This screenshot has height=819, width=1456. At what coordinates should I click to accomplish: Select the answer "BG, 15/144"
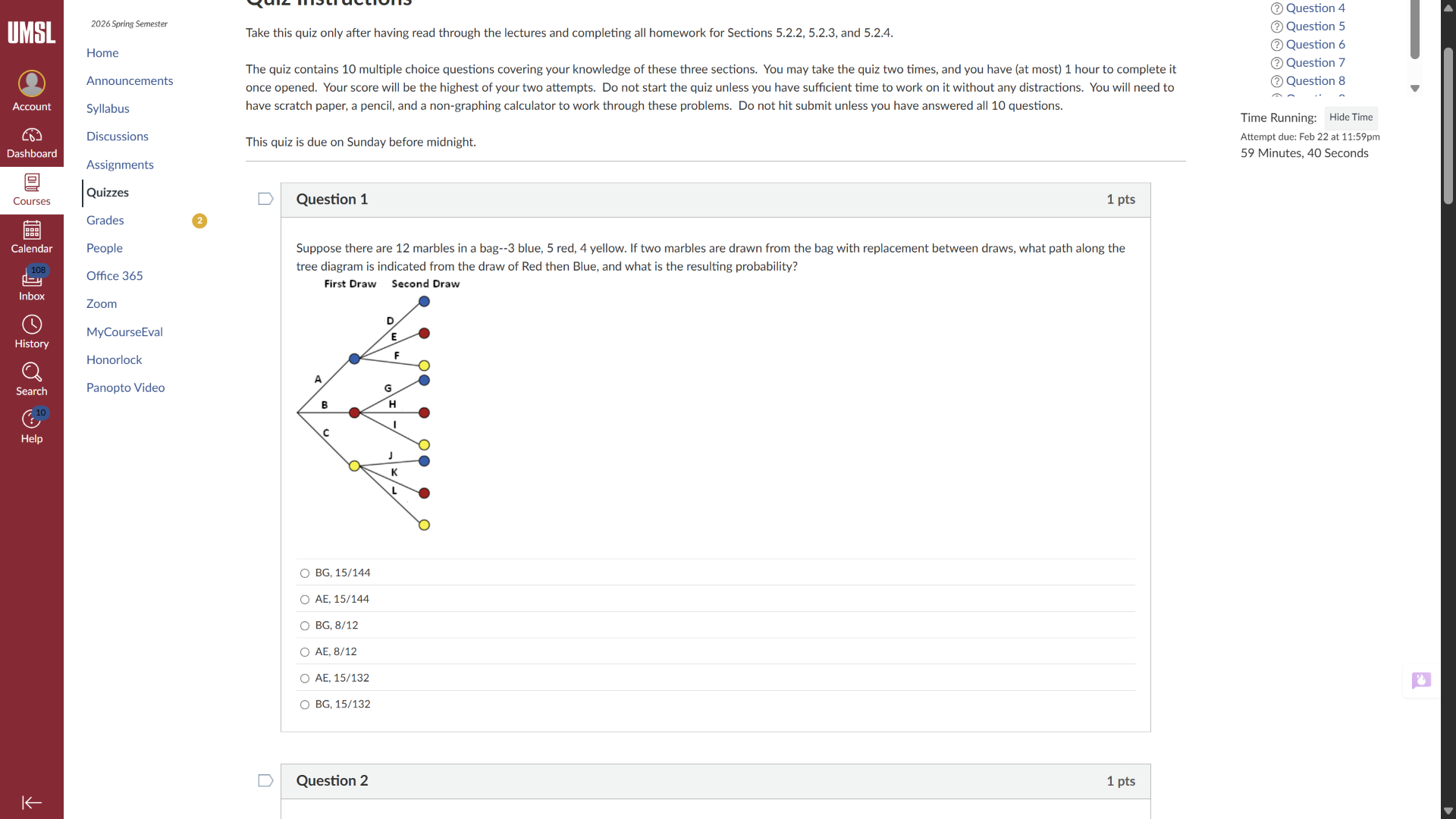pyautogui.click(x=305, y=573)
